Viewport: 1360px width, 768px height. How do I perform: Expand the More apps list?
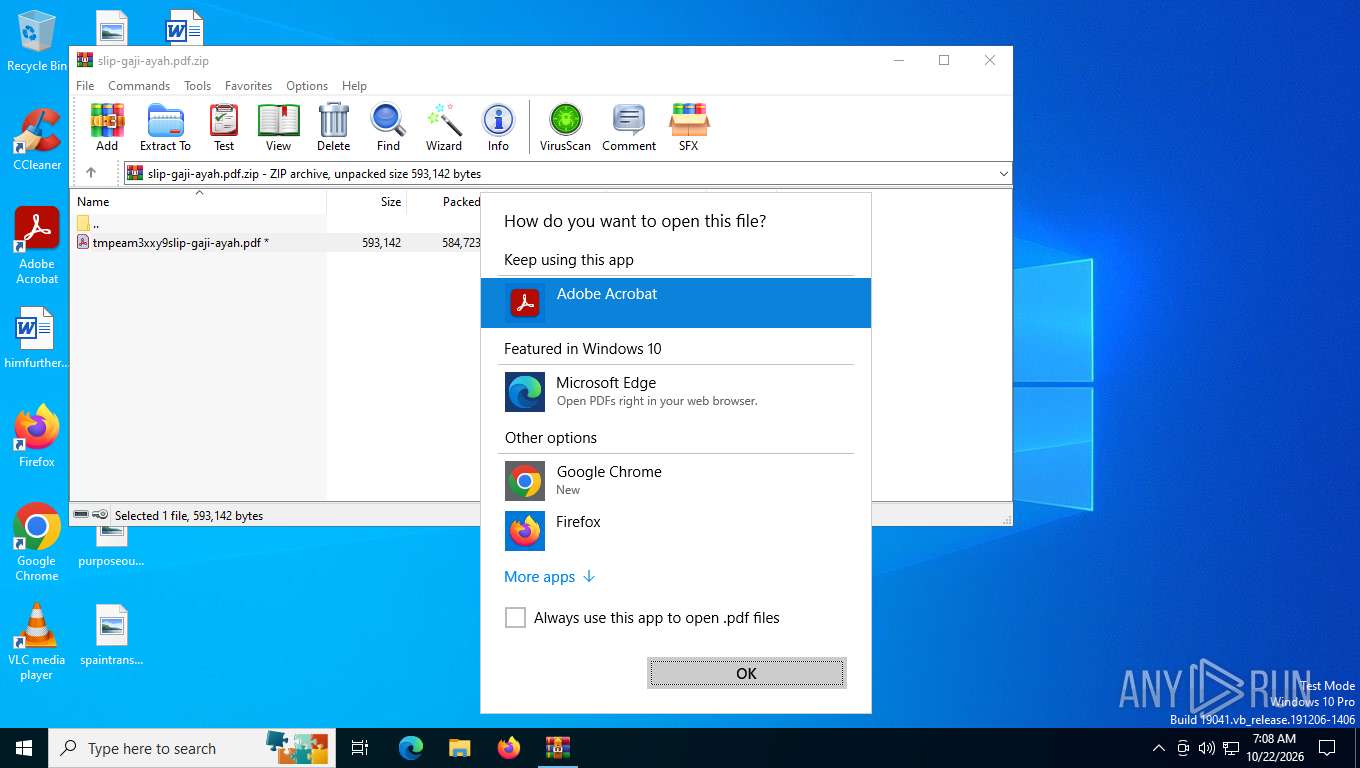point(550,577)
